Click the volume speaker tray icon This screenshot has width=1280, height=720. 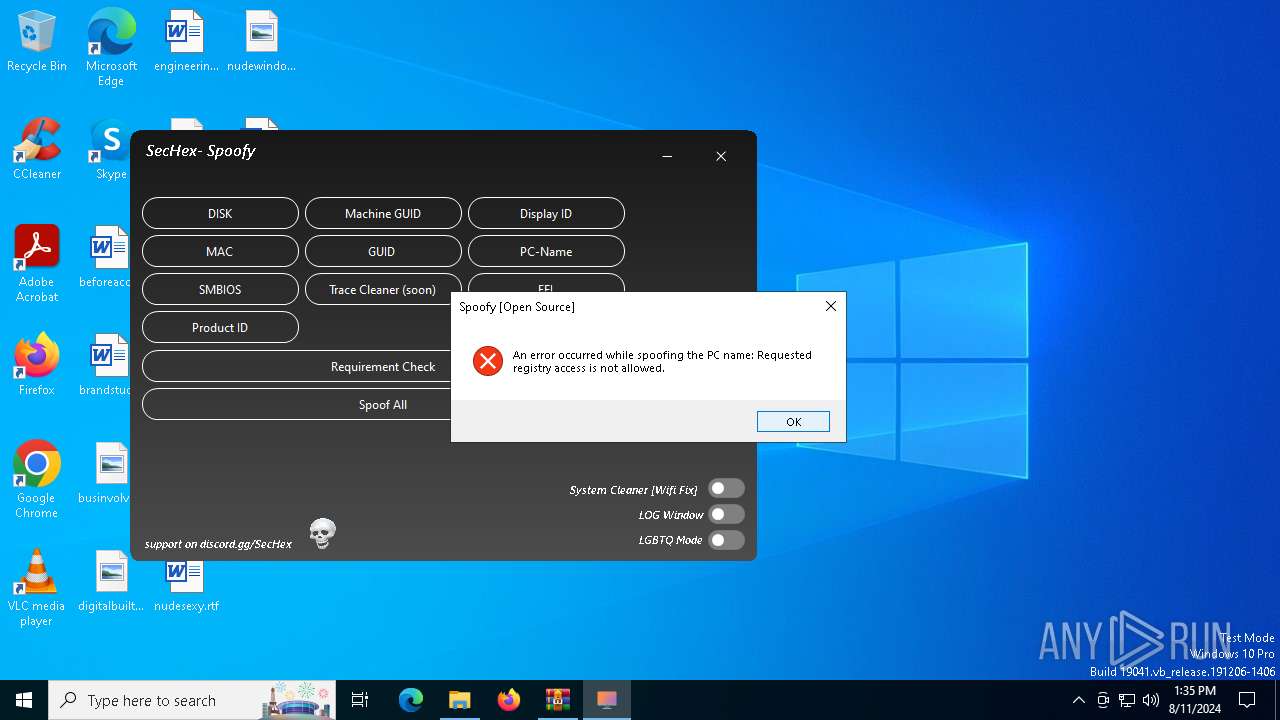pyautogui.click(x=1151, y=700)
